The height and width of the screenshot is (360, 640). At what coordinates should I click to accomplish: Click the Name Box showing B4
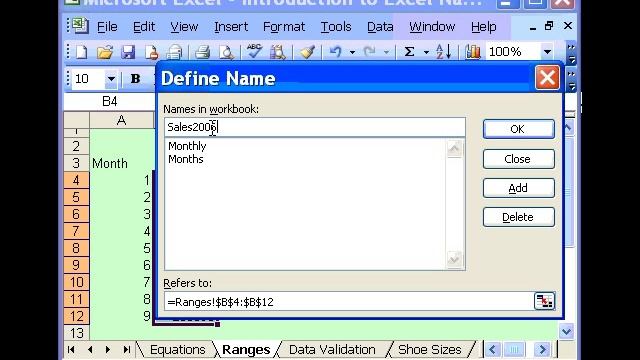tap(109, 101)
